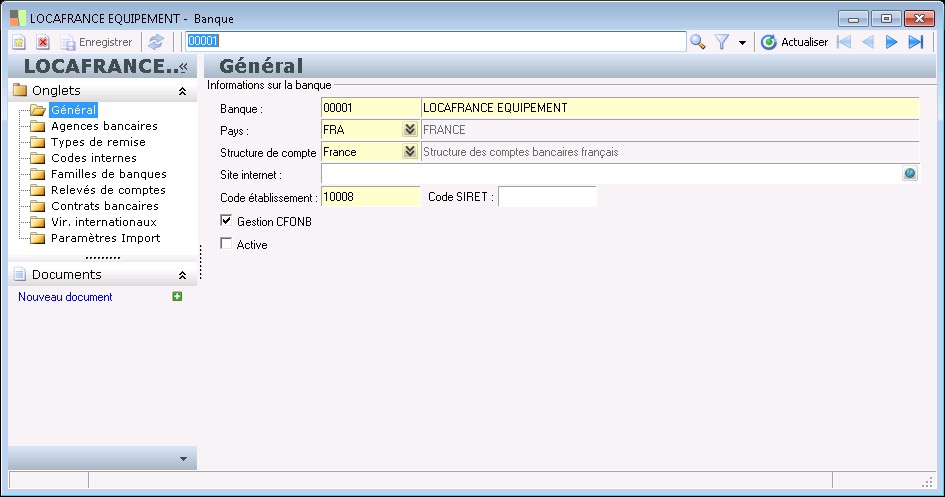Click the toolbar search field containing 00001
The width and height of the screenshot is (945, 497).
point(436,42)
